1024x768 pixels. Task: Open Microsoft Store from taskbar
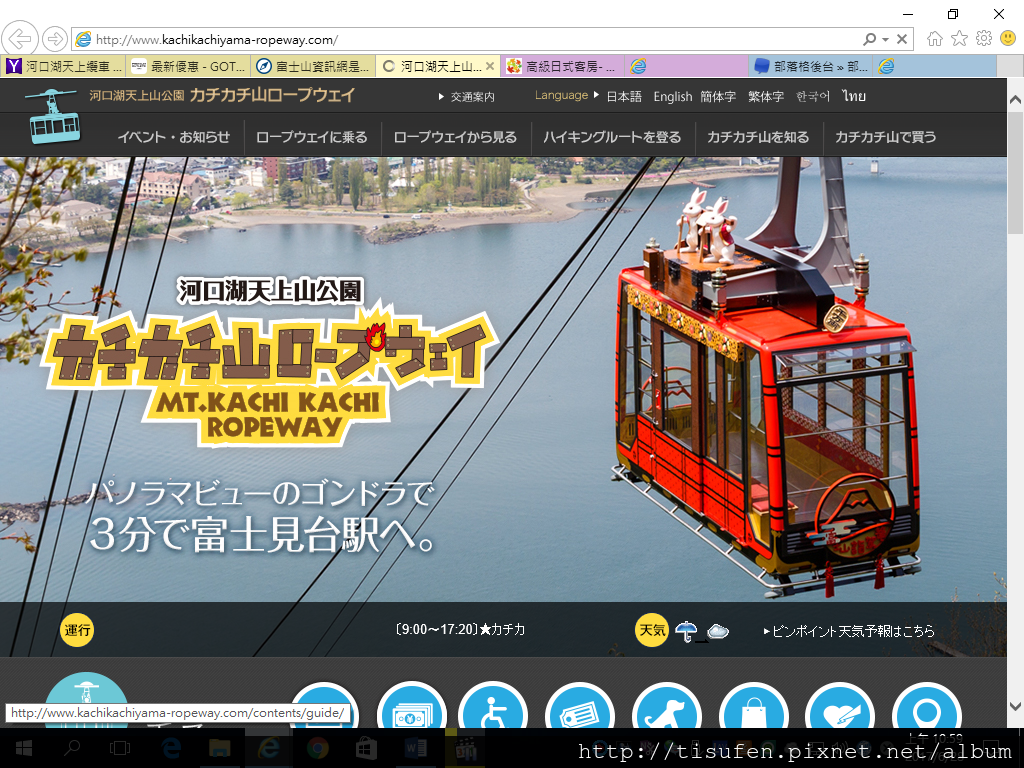[366, 748]
